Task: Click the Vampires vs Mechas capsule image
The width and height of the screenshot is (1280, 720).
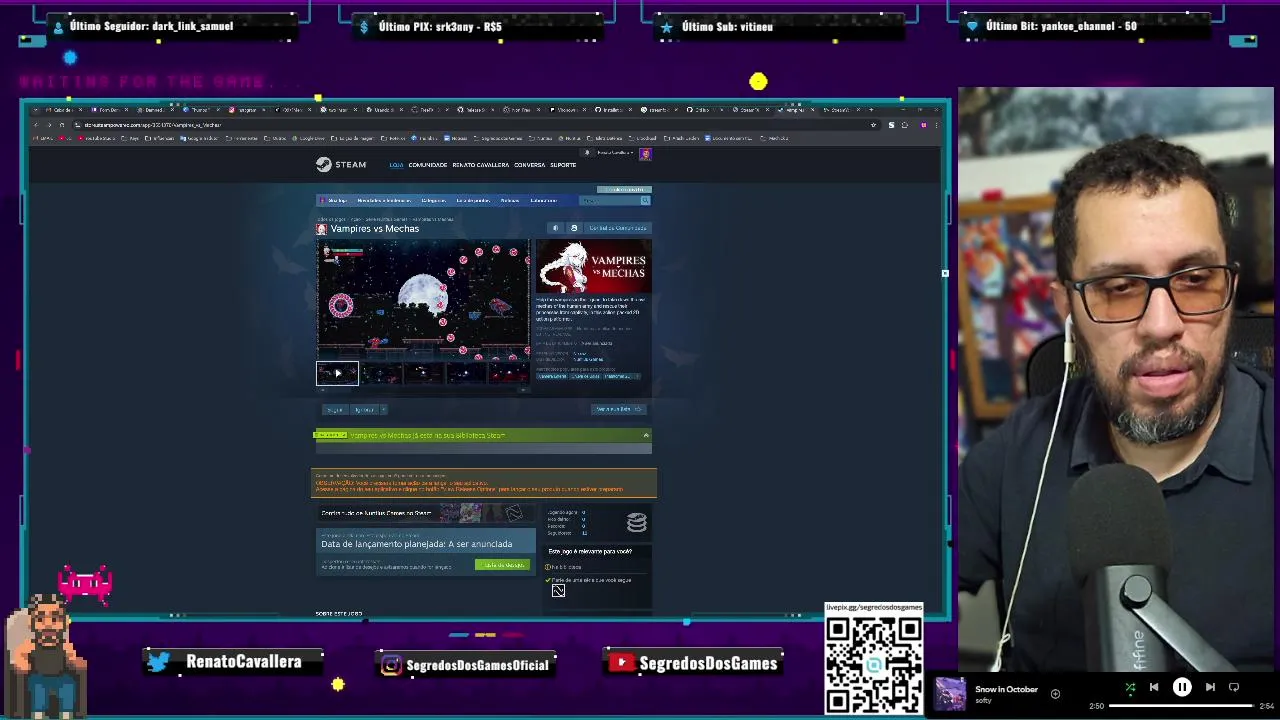Action: pyautogui.click(x=593, y=266)
